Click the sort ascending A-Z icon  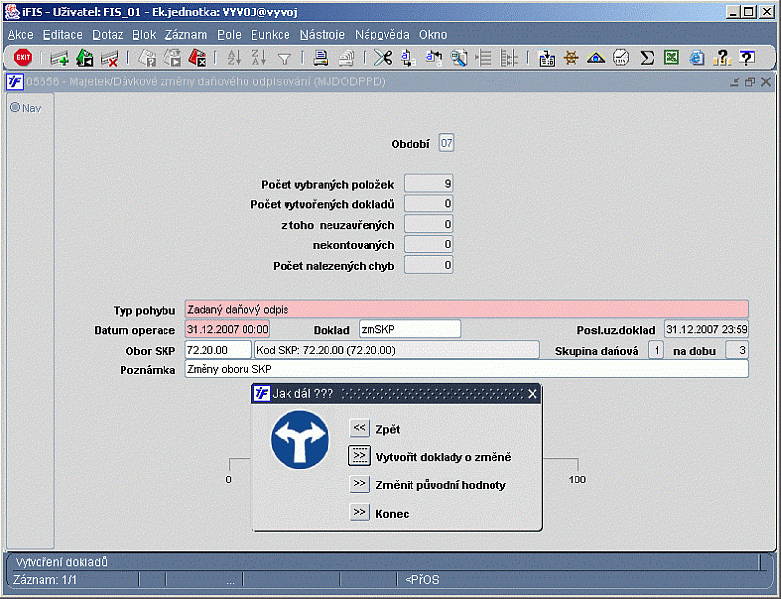point(234,58)
